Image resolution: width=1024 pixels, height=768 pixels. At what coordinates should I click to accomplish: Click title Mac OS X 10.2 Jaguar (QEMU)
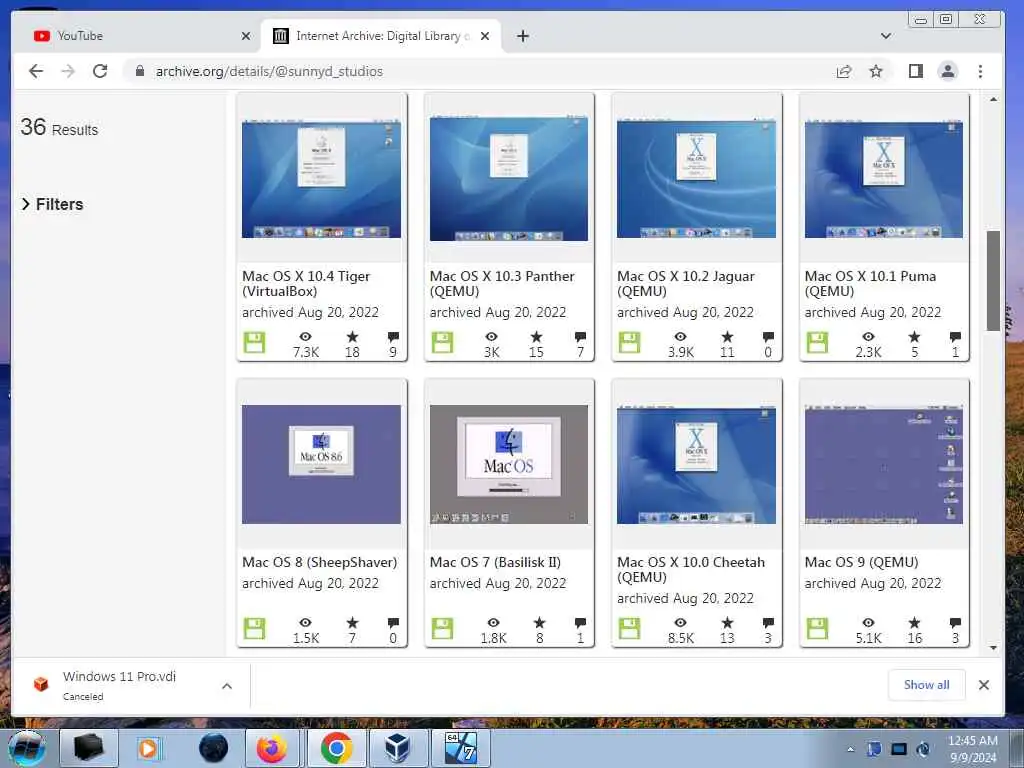click(686, 284)
